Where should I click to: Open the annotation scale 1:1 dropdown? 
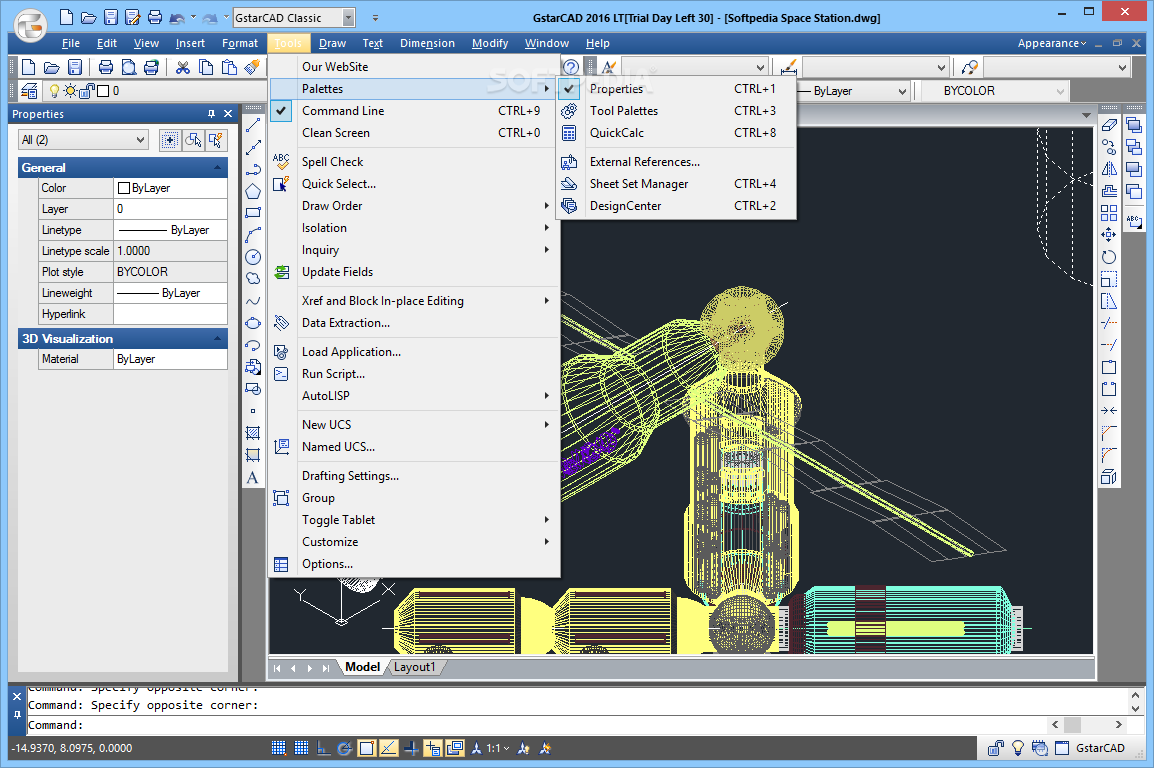pyautogui.click(x=498, y=748)
